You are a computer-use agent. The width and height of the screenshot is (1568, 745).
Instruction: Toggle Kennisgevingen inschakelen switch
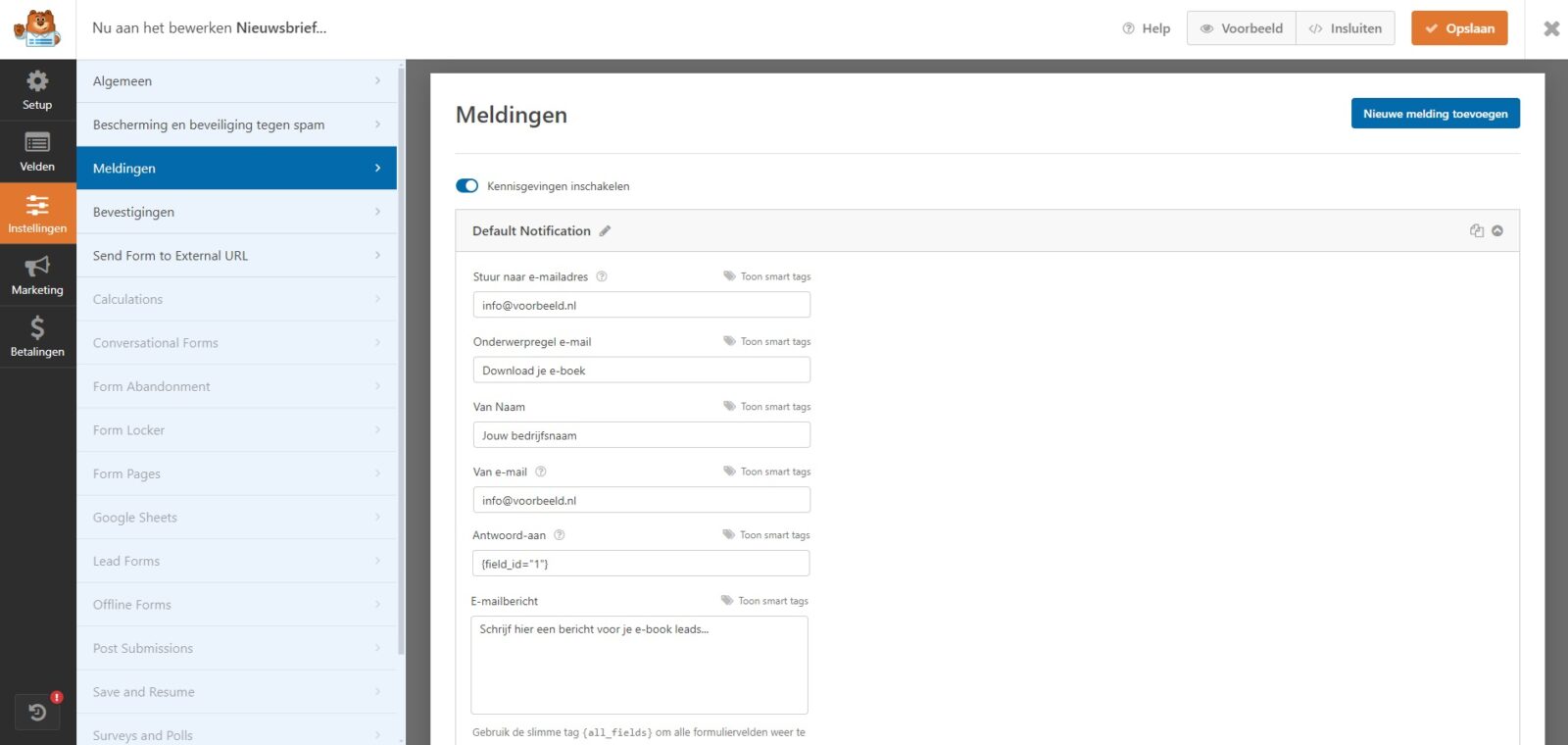(467, 186)
